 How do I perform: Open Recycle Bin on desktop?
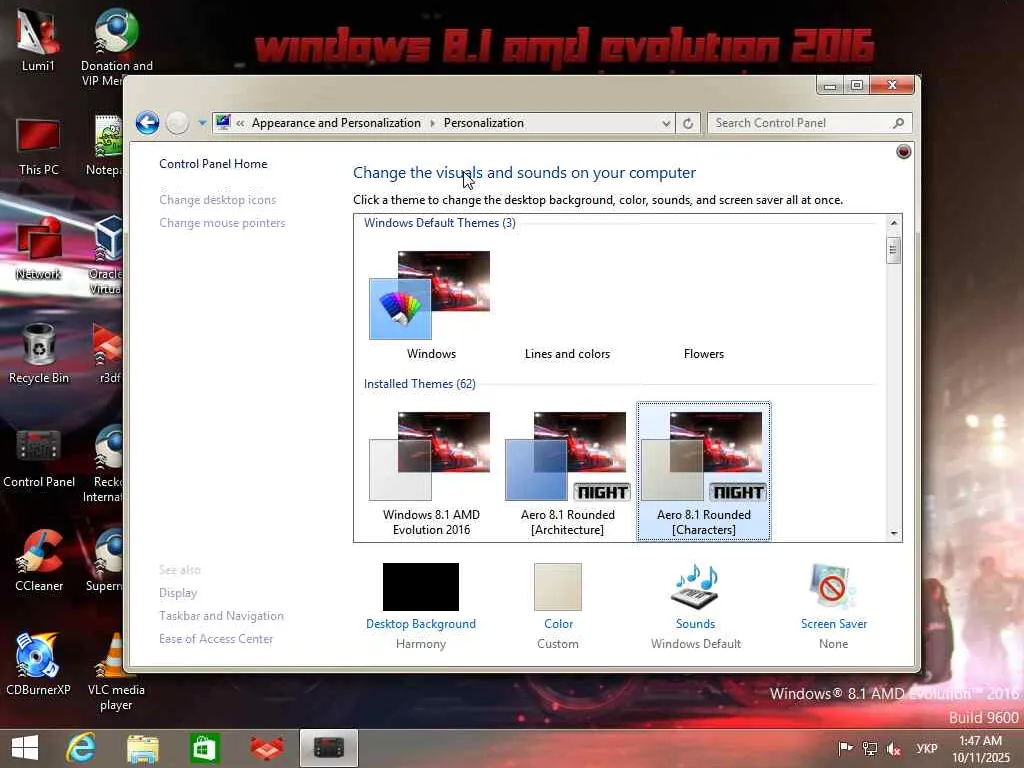coord(39,353)
